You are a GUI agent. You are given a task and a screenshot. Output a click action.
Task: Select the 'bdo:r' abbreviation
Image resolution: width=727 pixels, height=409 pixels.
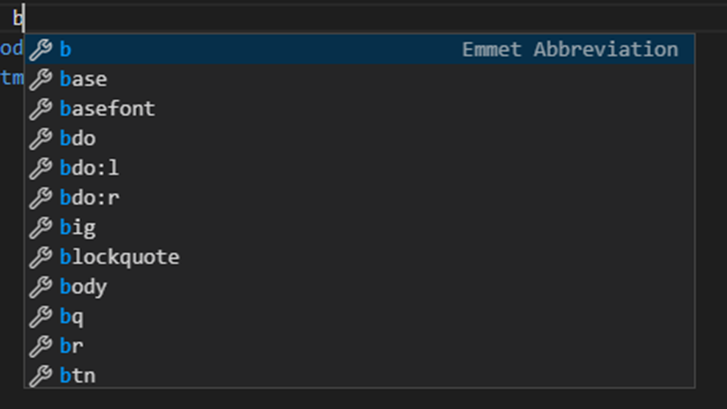[x=359, y=198]
